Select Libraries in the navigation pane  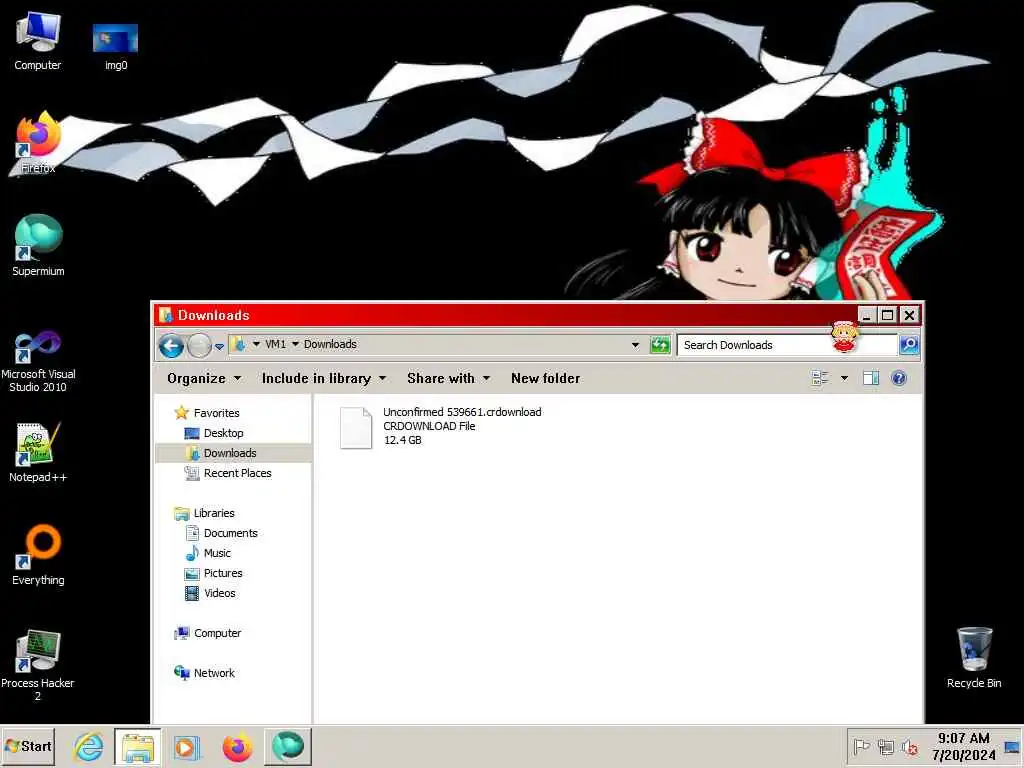pos(214,513)
